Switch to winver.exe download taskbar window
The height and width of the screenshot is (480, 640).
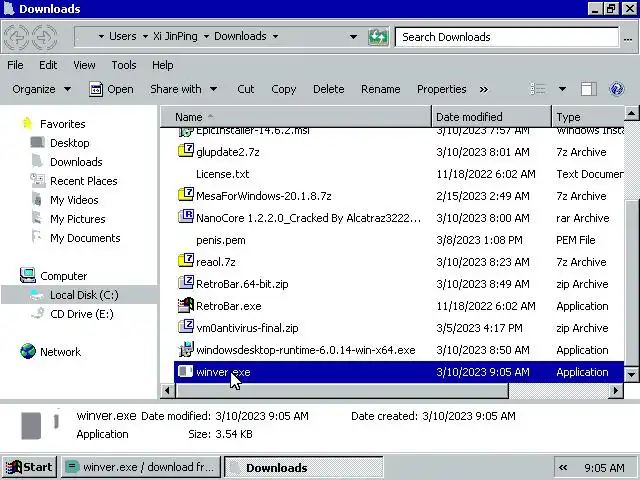[141, 467]
